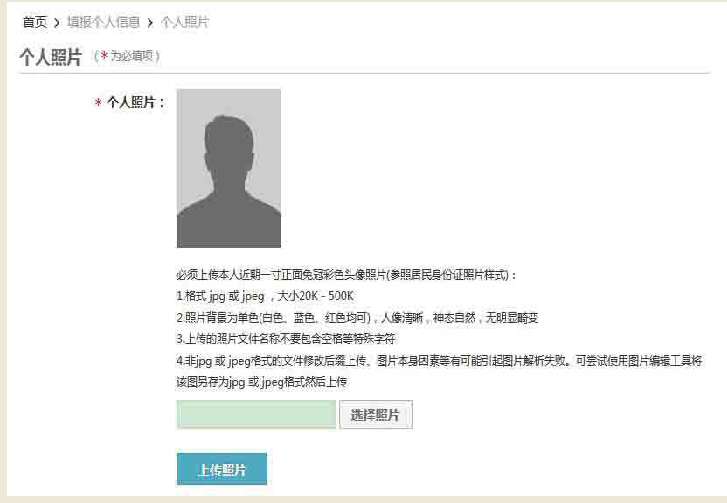727x503 pixels.
Task: Click the 首页 breadcrumb link
Action: tap(35, 22)
